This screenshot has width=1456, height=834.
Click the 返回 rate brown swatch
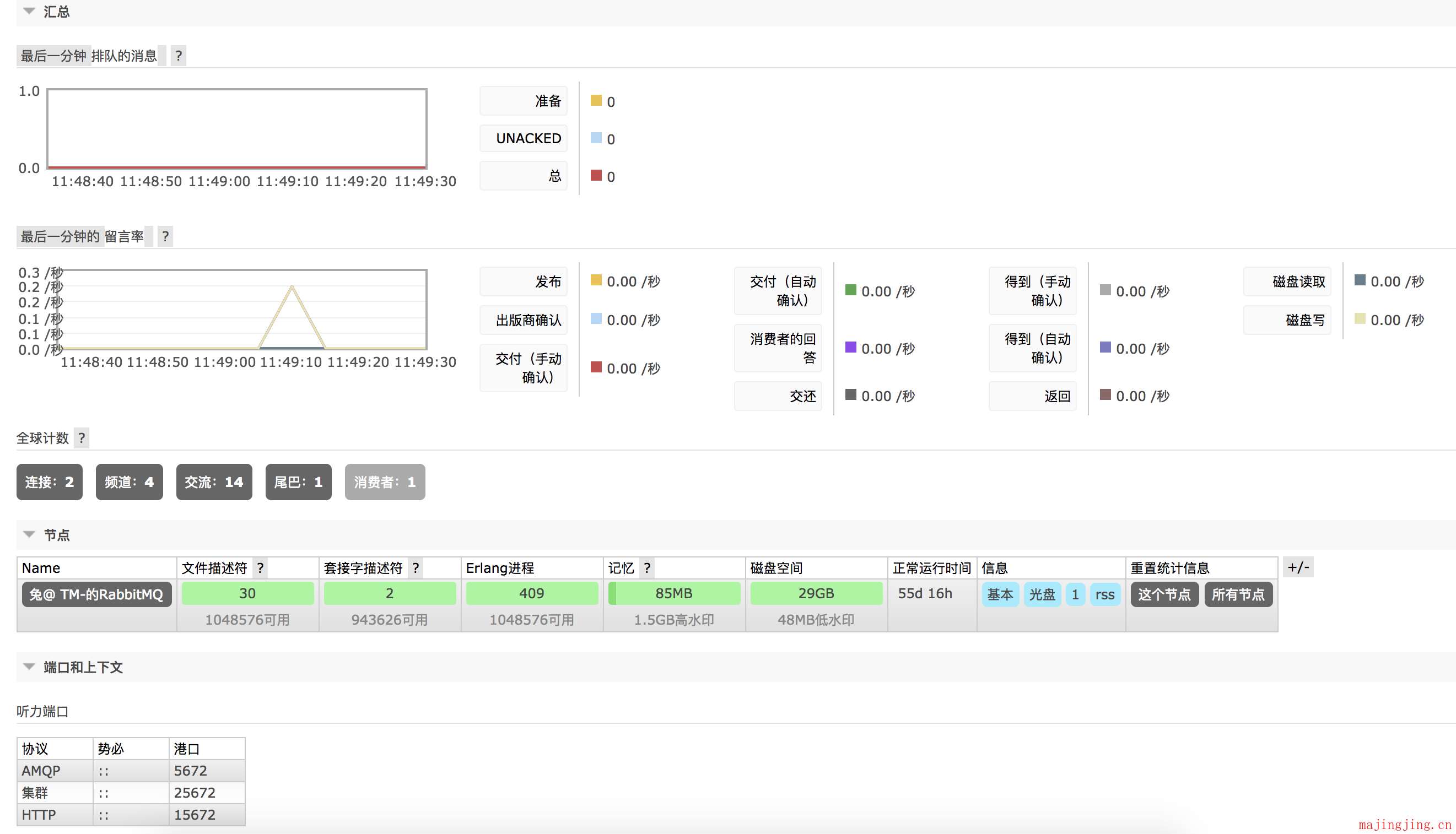point(1106,394)
